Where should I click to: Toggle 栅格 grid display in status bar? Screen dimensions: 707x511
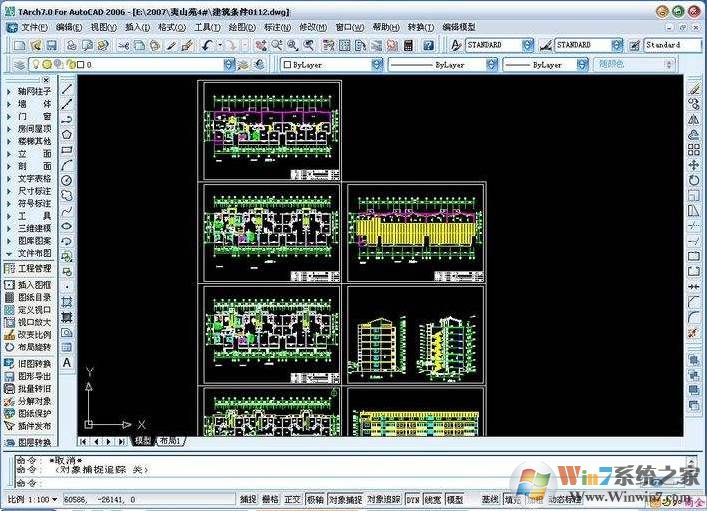(270, 498)
